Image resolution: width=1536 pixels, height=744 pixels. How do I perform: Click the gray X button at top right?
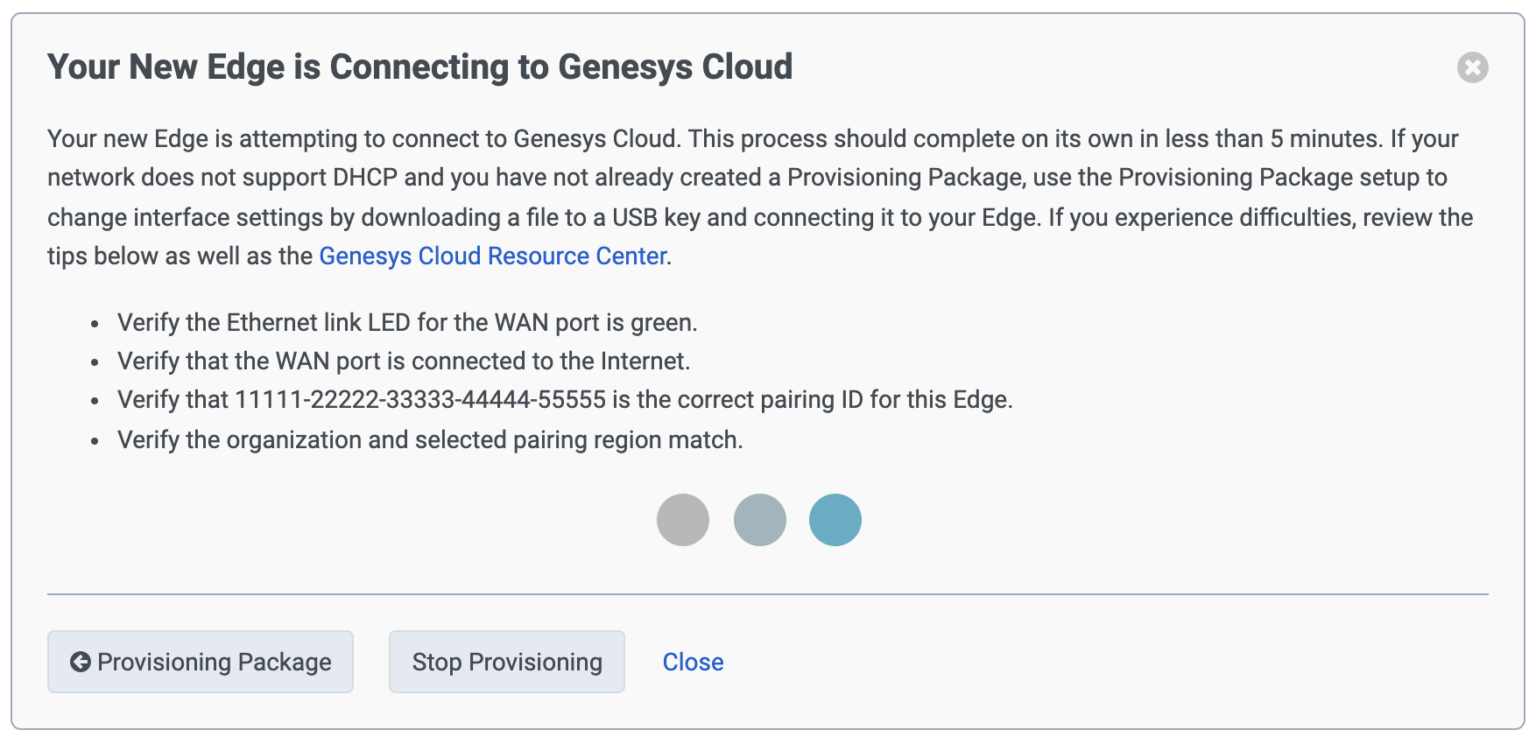coord(1473,68)
